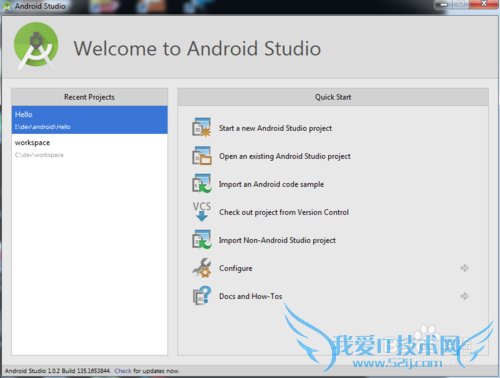Click the I:\dev\android\Hello path text
The width and height of the screenshot is (500, 378).
click(x=42, y=127)
